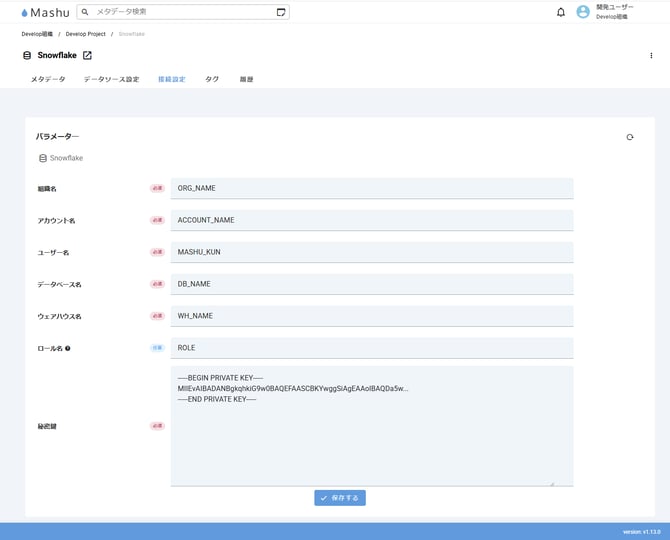Image resolution: width=670 pixels, height=540 pixels.
Task: Click the database icon beside the Snowflake title
Action: click(27, 55)
